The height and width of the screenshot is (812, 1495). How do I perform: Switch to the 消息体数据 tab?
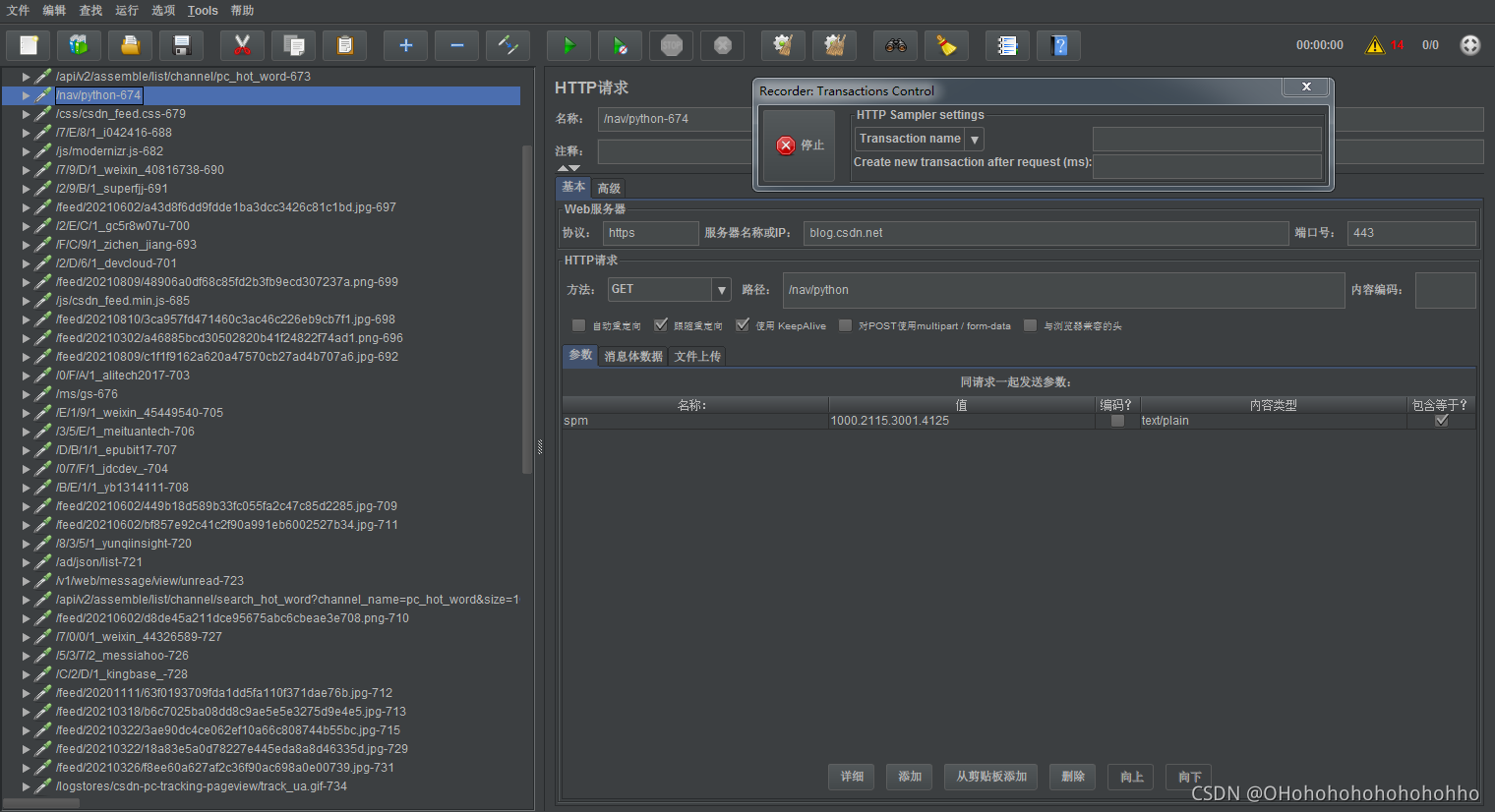[633, 357]
